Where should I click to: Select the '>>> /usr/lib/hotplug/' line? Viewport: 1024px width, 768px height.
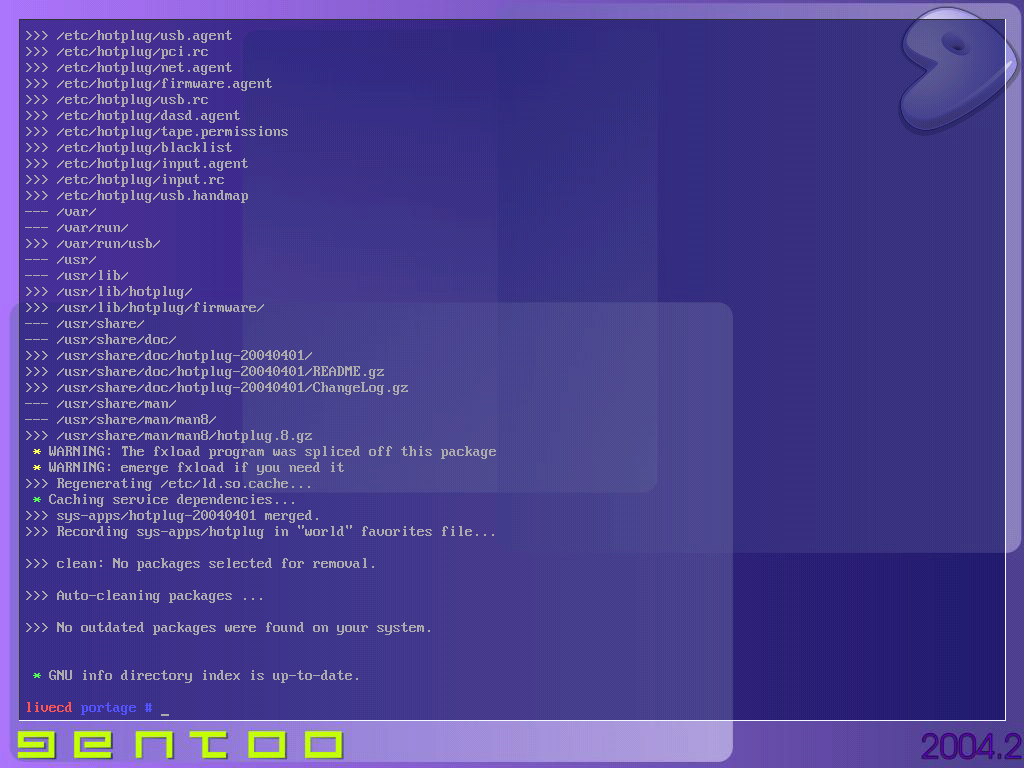pyautogui.click(x=108, y=292)
